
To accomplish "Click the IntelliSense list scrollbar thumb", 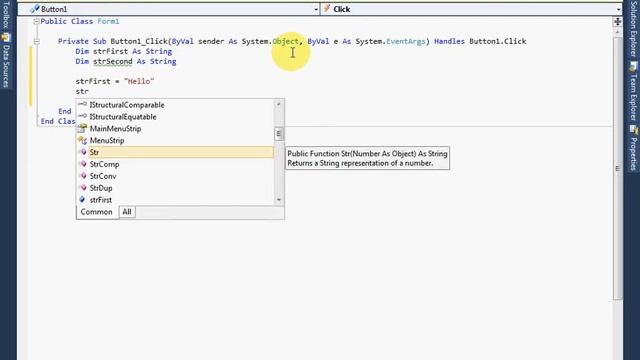I will 279,134.
